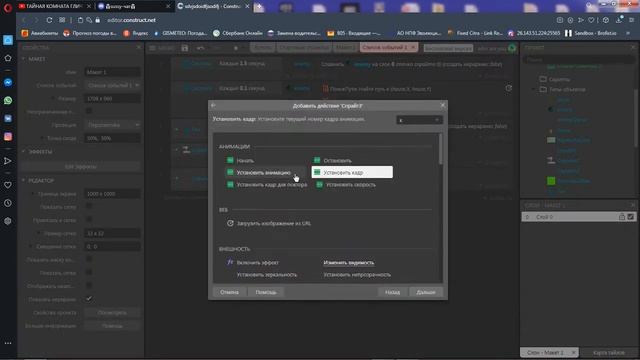This screenshot has height=360, width=640.
Task: Open a new browser tab
Action: 259,6
